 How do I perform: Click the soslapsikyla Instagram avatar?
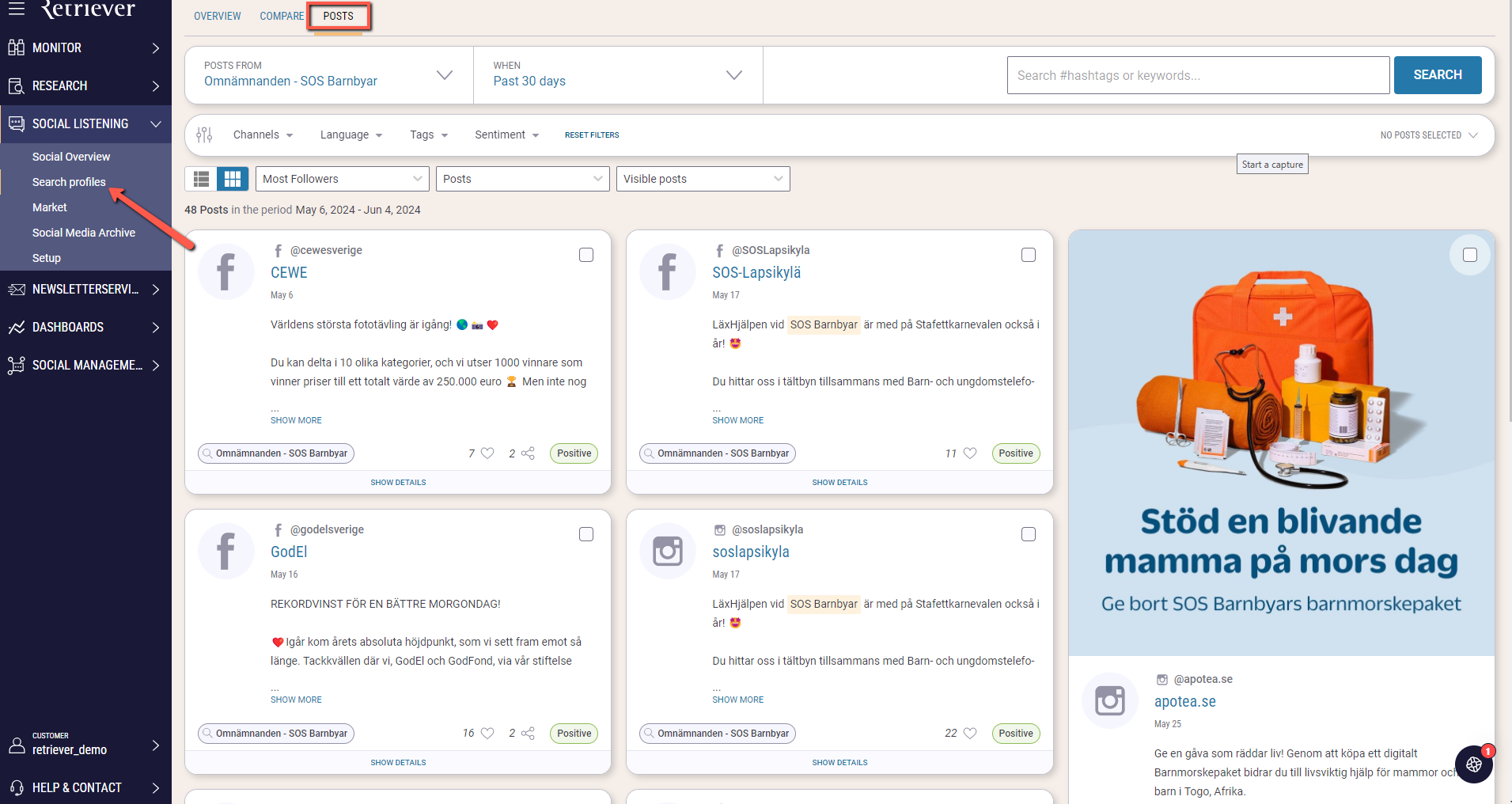[668, 551]
